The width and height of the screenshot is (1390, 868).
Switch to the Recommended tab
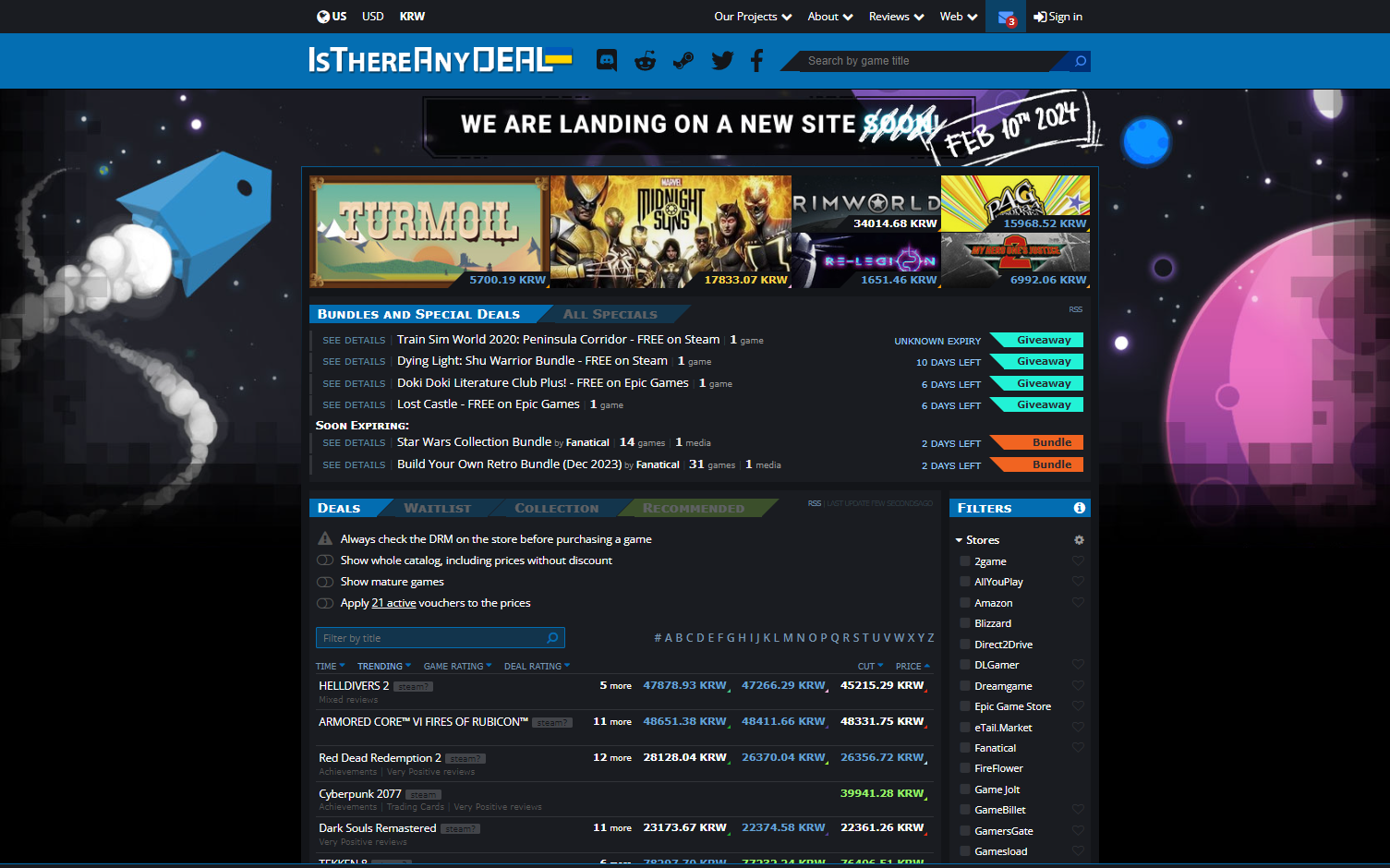pyautogui.click(x=694, y=508)
